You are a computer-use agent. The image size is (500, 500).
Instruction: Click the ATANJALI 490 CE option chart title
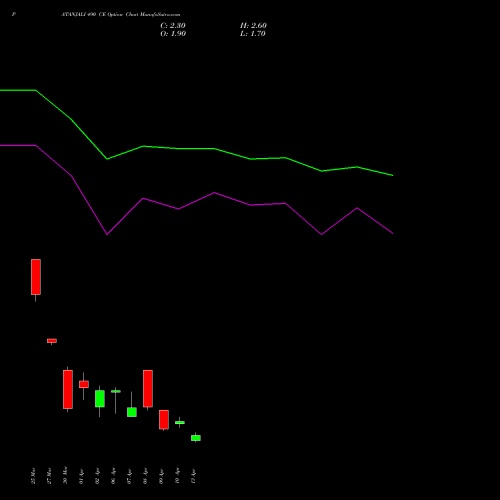[x=120, y=15]
